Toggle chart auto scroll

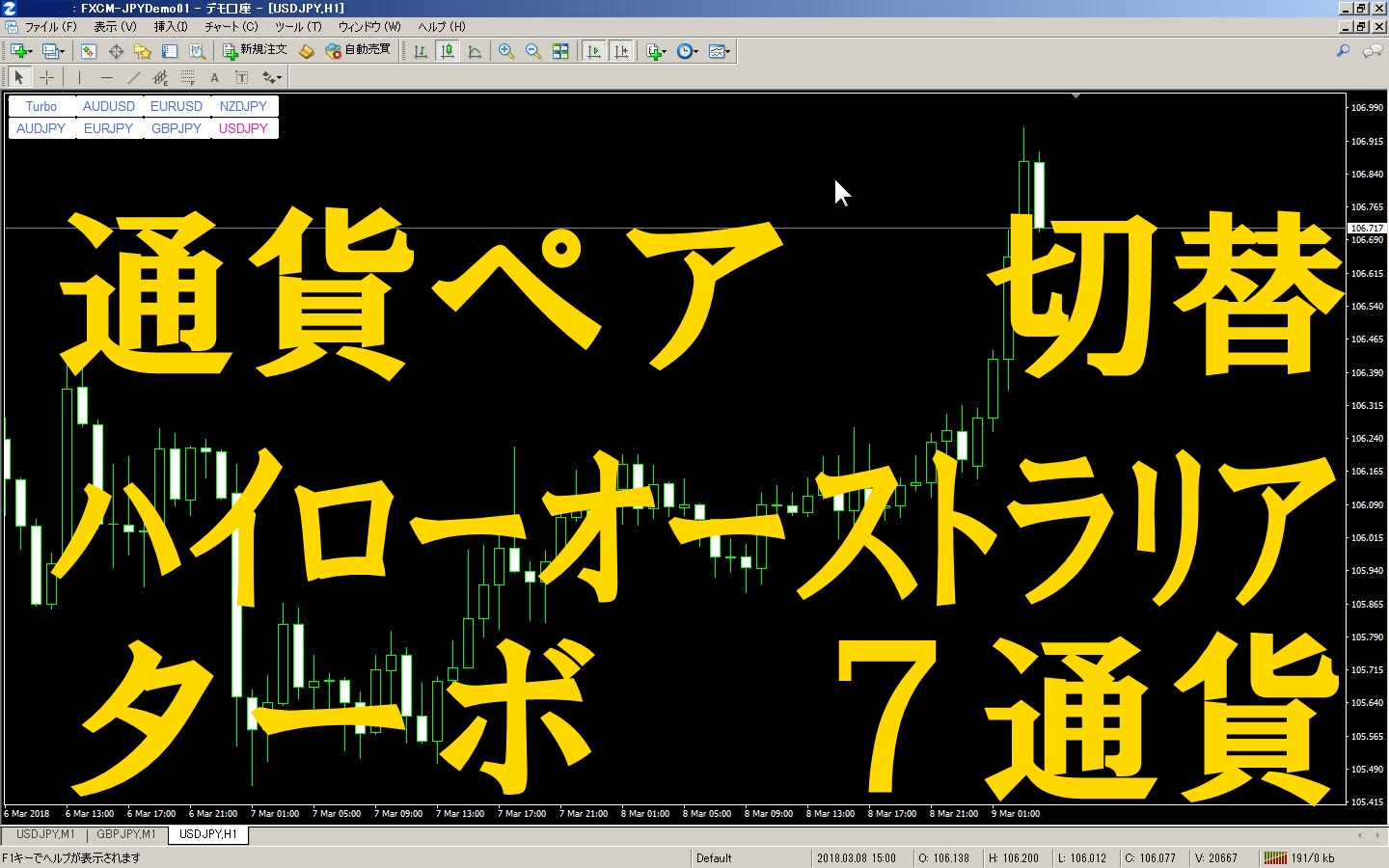594,51
